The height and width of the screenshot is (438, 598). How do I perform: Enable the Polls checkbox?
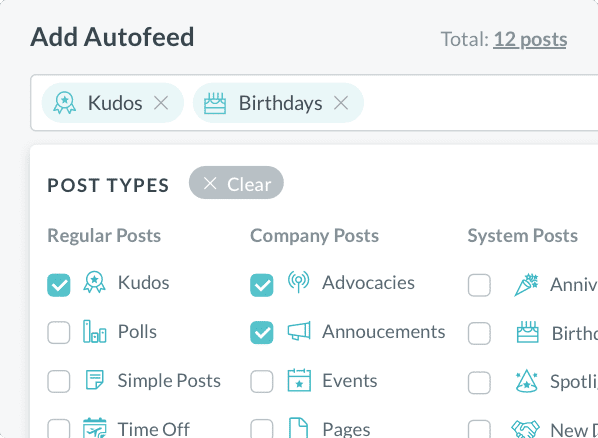coord(59,332)
